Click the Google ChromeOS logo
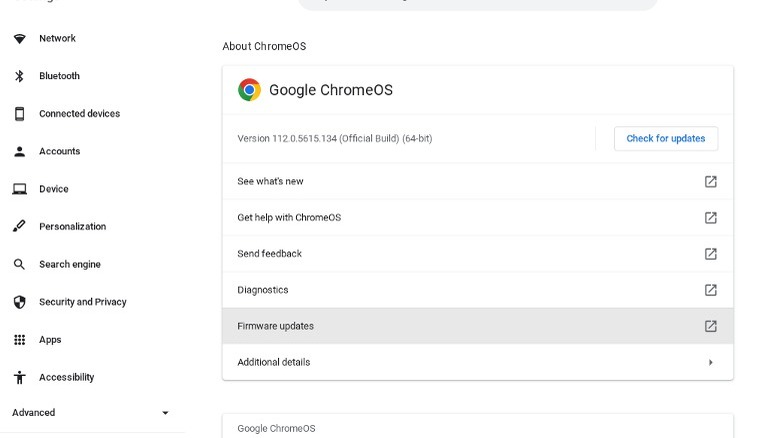Viewport: 780px width, 438px height. click(x=249, y=90)
